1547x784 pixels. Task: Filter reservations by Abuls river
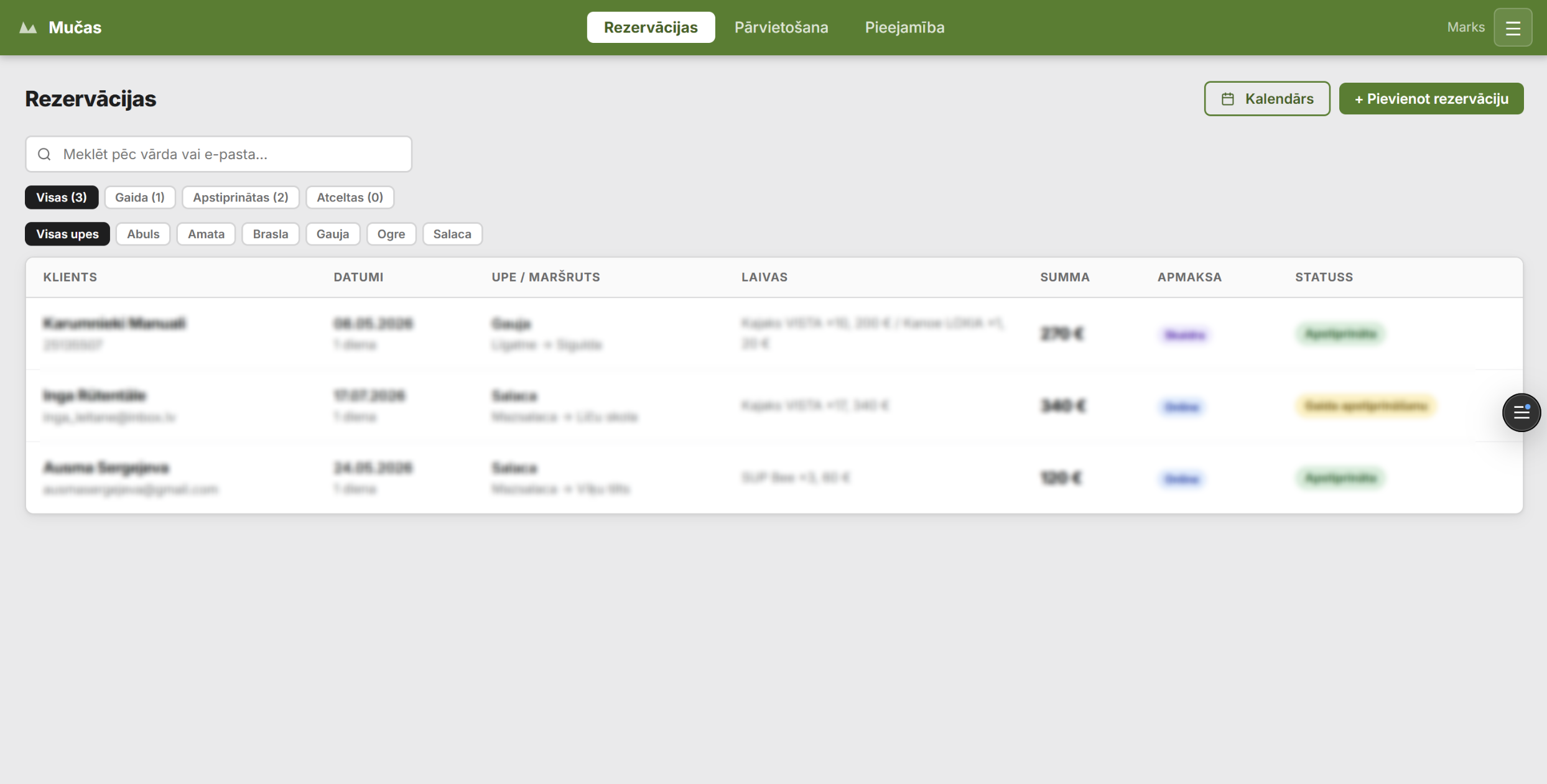(x=143, y=234)
